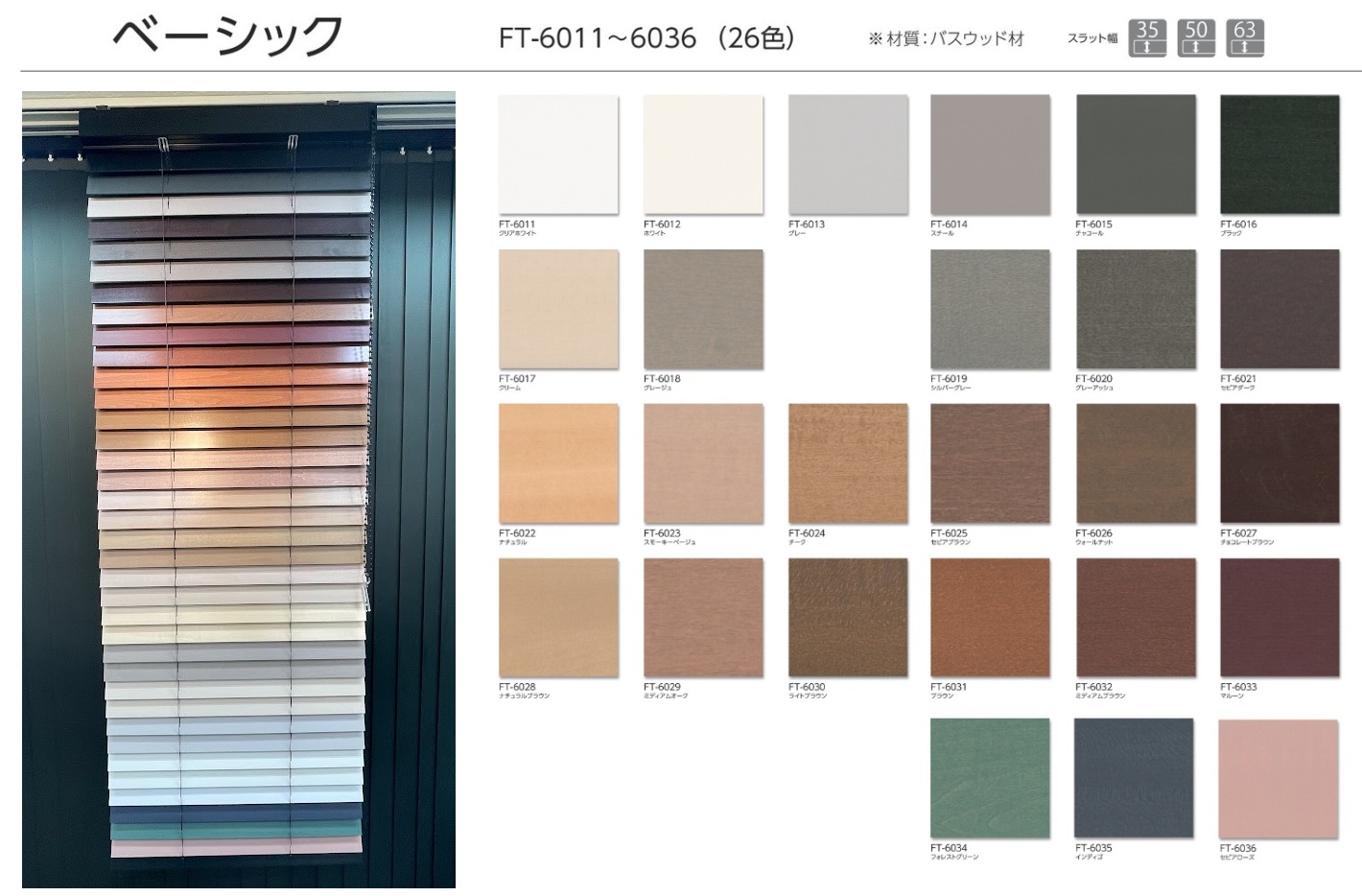The width and height of the screenshot is (1362, 896).
Task: Click the FT-6034 forest green swatch
Action: (990, 779)
